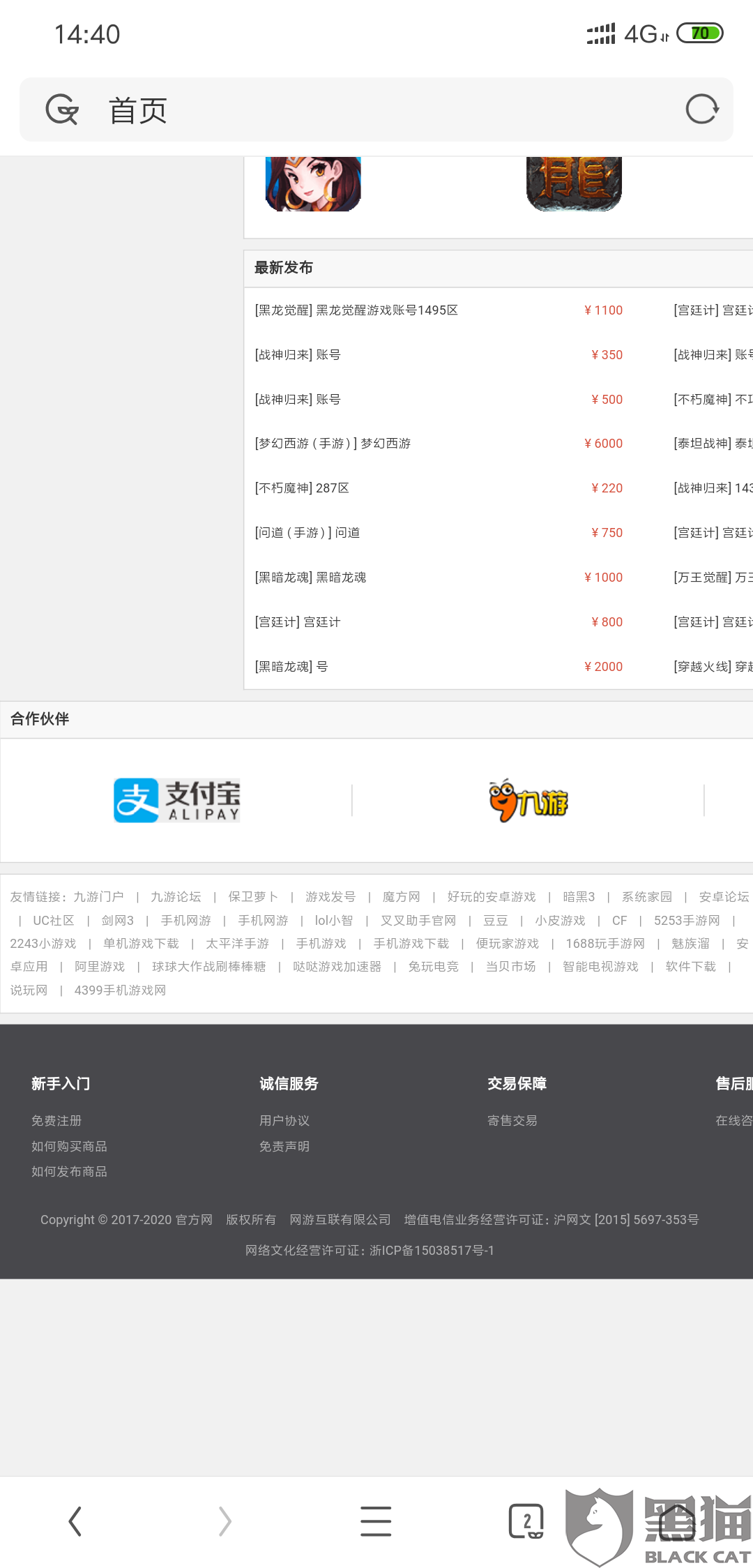Open the 用户协议 link

[x=284, y=1121]
